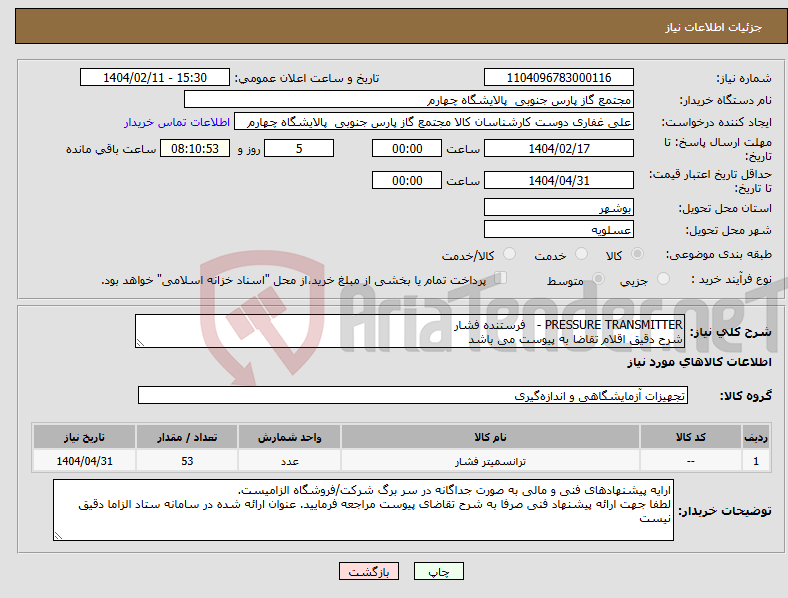Click the need date cell 1404/04/31
This screenshot has height=598, width=788.
tap(84, 461)
